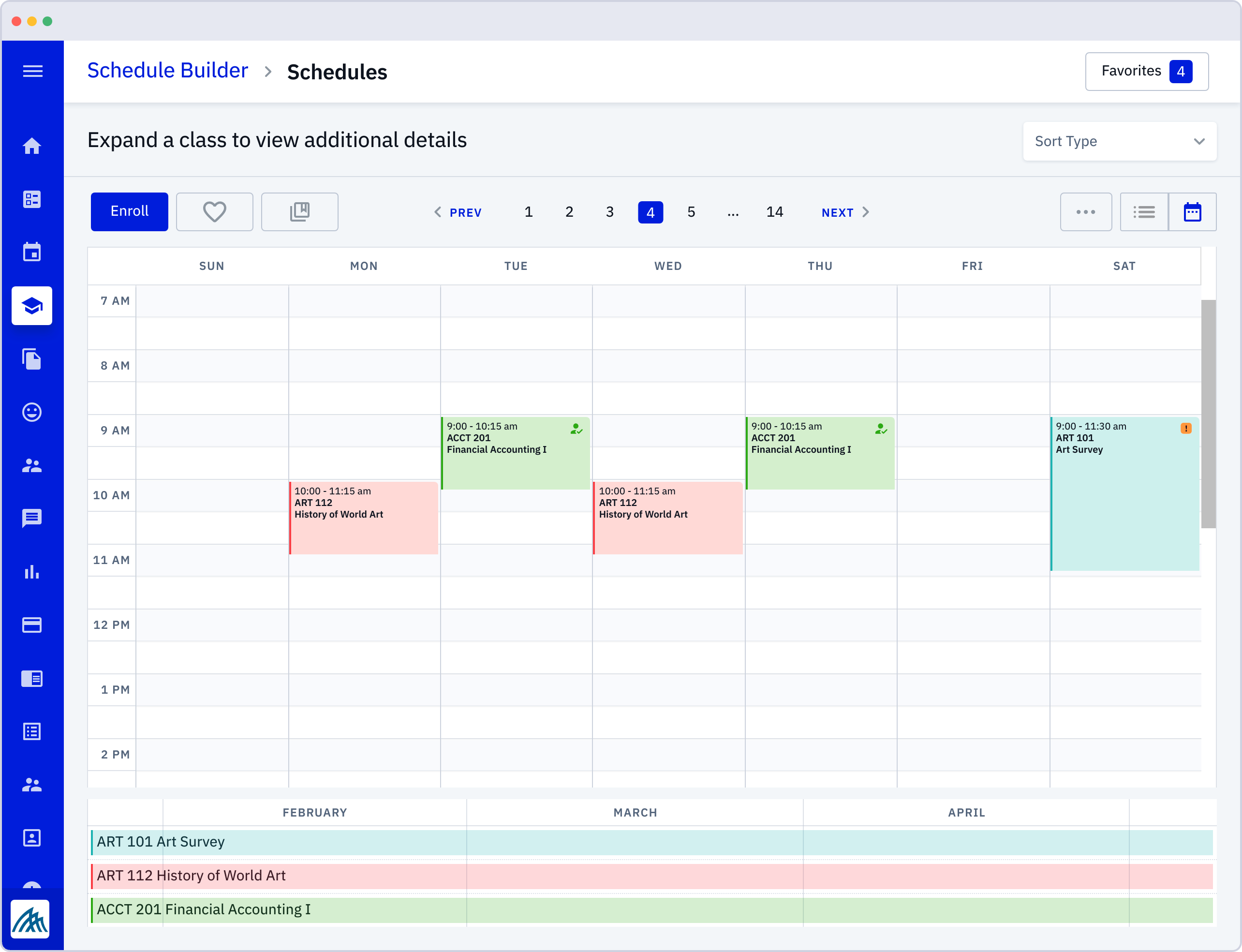Image resolution: width=1242 pixels, height=952 pixels.
Task: Click ACCT 201 Financial Accounting I timeline bar
Action: (x=651, y=910)
